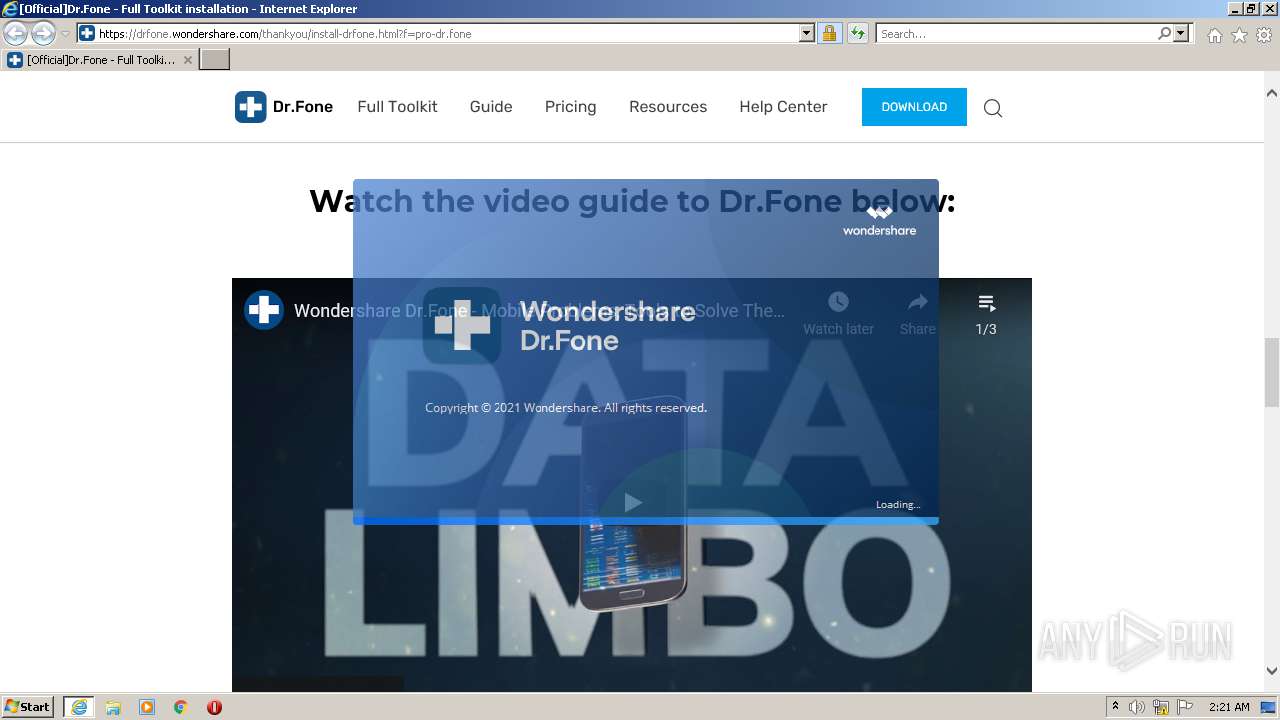The image size is (1280, 720).
Task: Click the blue DOWNLOAD button
Action: [x=914, y=107]
